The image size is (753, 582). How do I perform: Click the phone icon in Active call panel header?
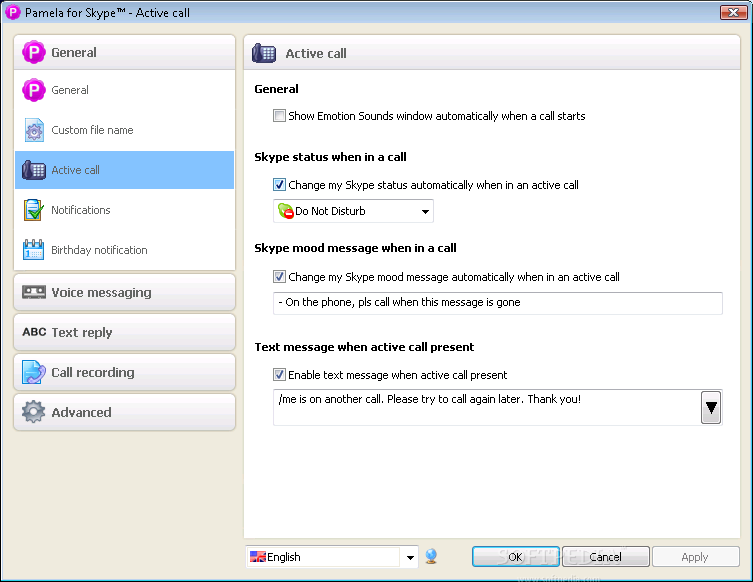(x=264, y=53)
